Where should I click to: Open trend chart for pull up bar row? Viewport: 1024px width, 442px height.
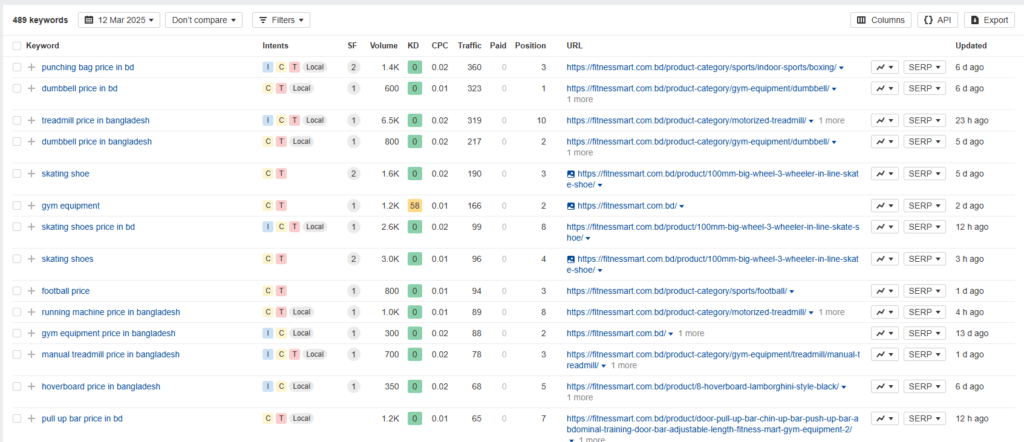pyautogui.click(x=884, y=419)
